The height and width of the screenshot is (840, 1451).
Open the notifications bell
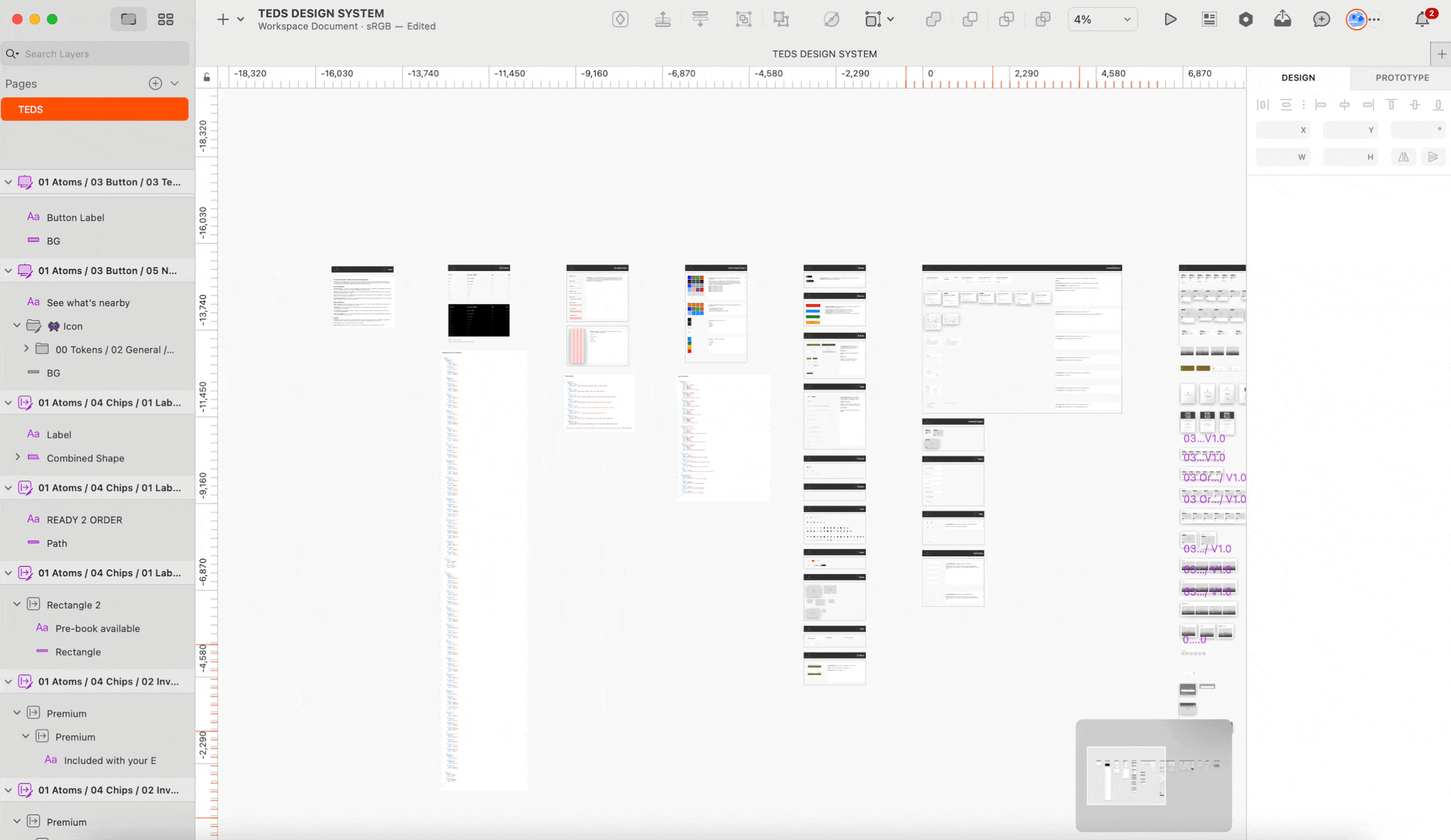1421,19
